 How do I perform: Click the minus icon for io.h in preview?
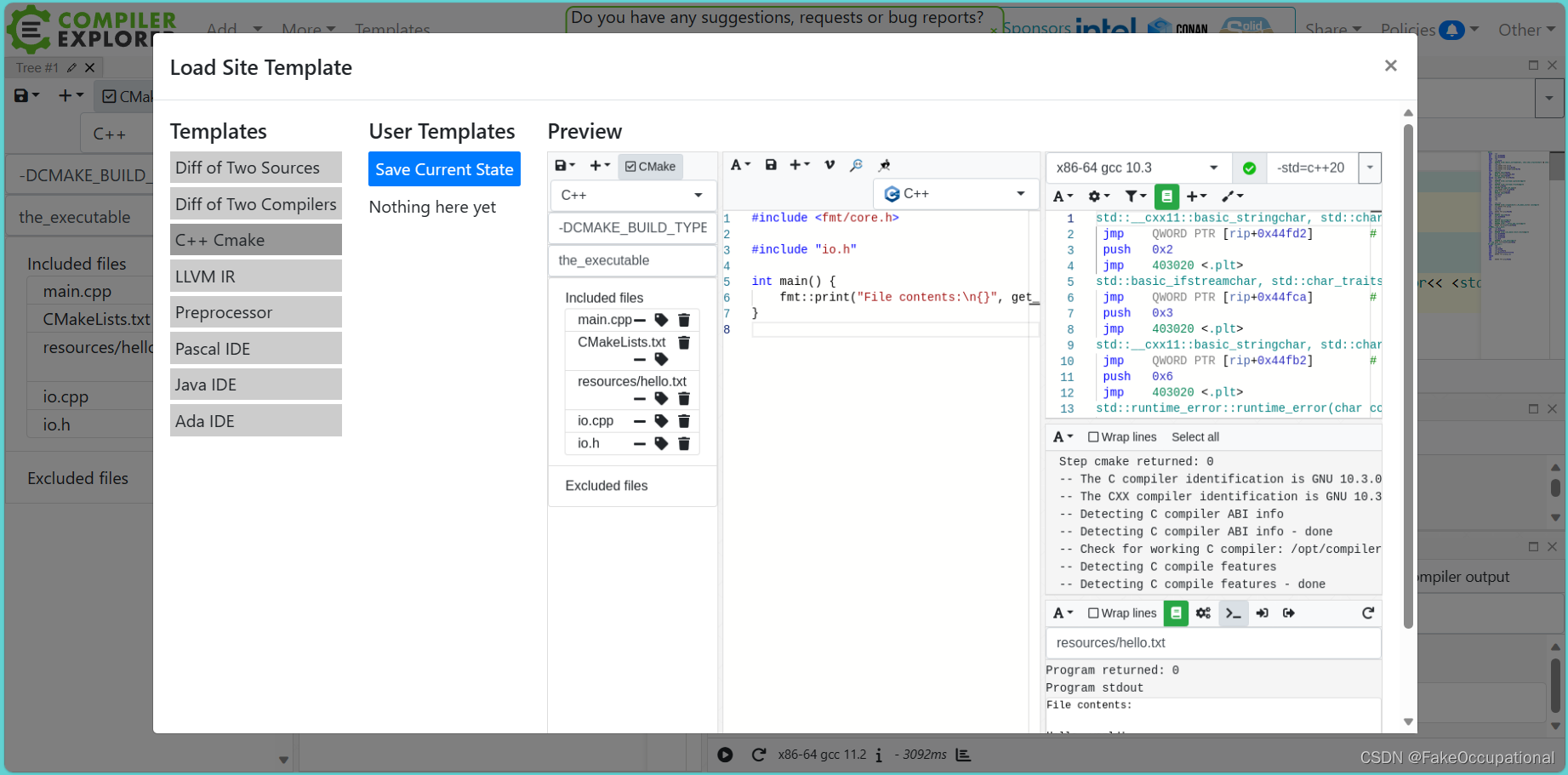tap(640, 443)
